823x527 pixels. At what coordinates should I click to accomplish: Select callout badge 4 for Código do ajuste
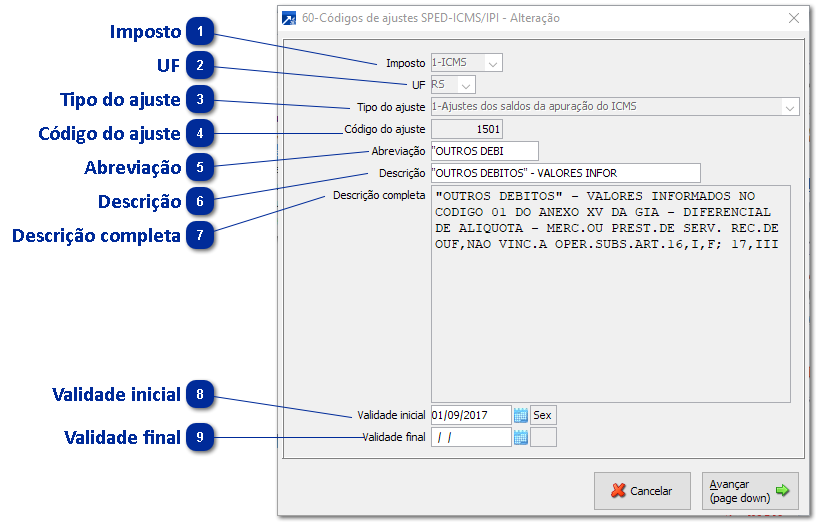click(200, 133)
